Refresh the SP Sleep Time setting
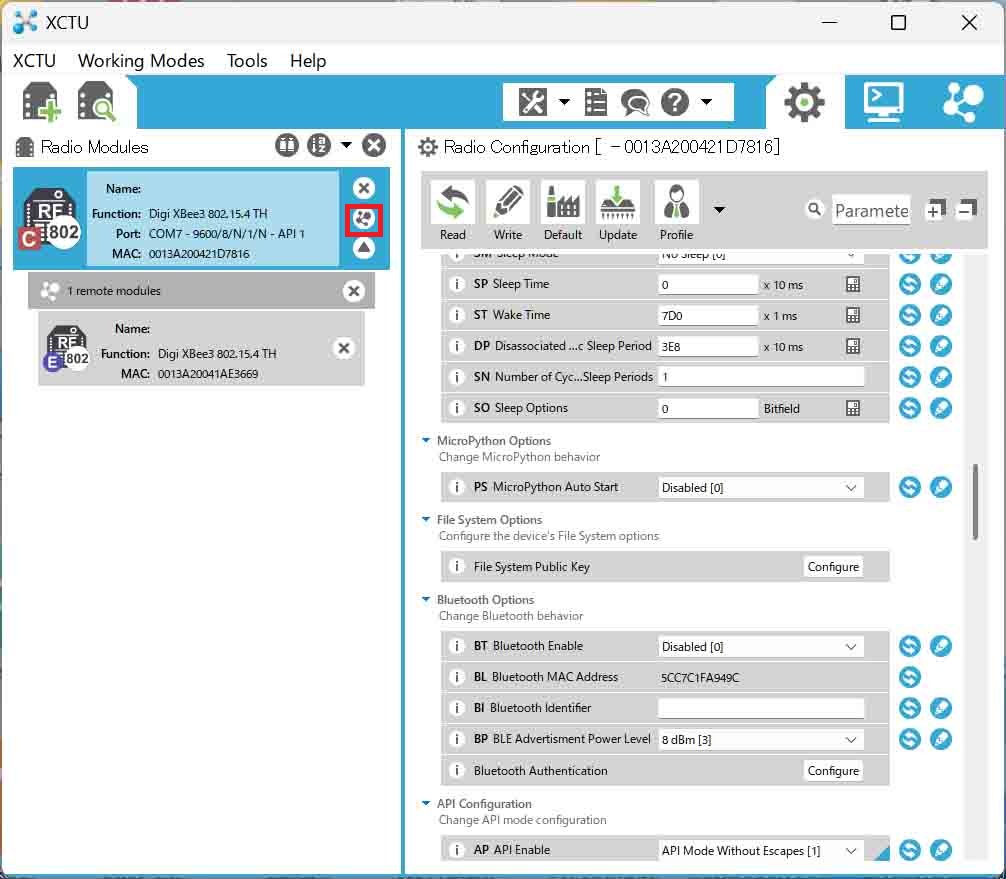The height and width of the screenshot is (879, 1006). pos(910,284)
